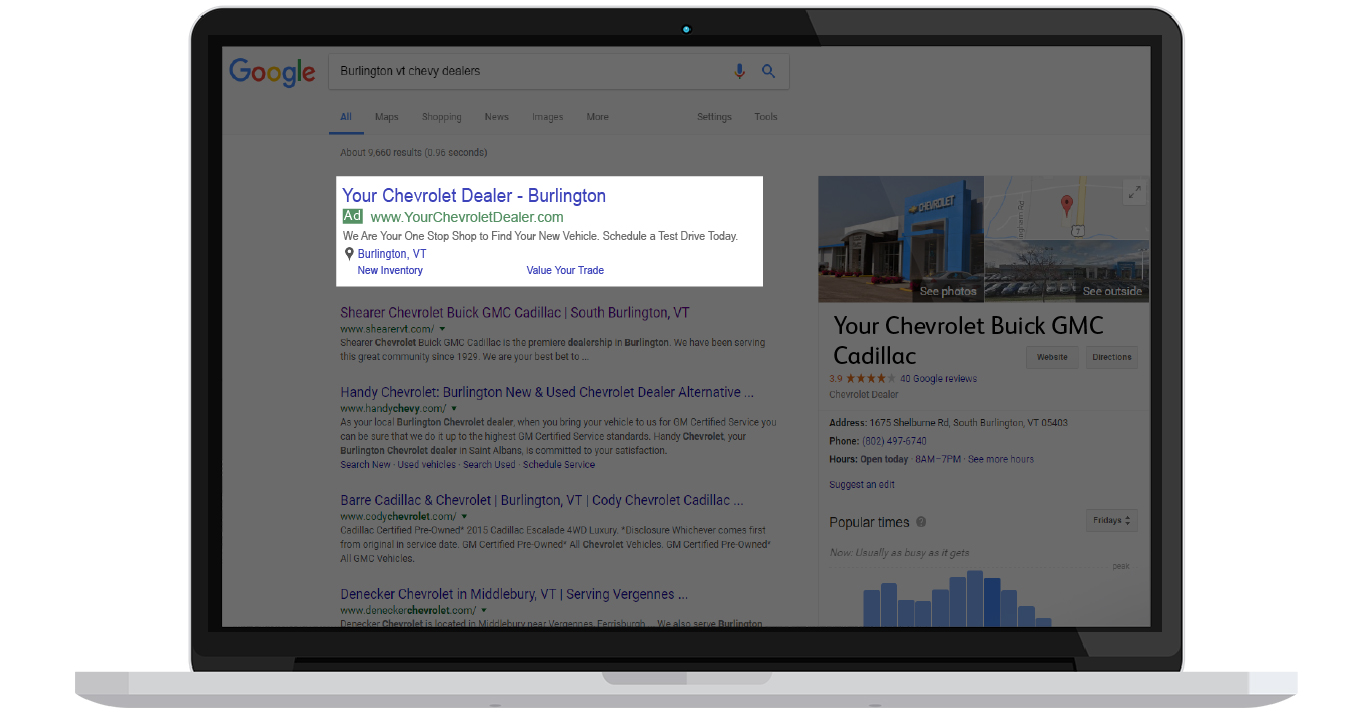Expand dropdown arrow beside www.shearervt.com
The height and width of the screenshot is (713, 1366).
pos(442,329)
